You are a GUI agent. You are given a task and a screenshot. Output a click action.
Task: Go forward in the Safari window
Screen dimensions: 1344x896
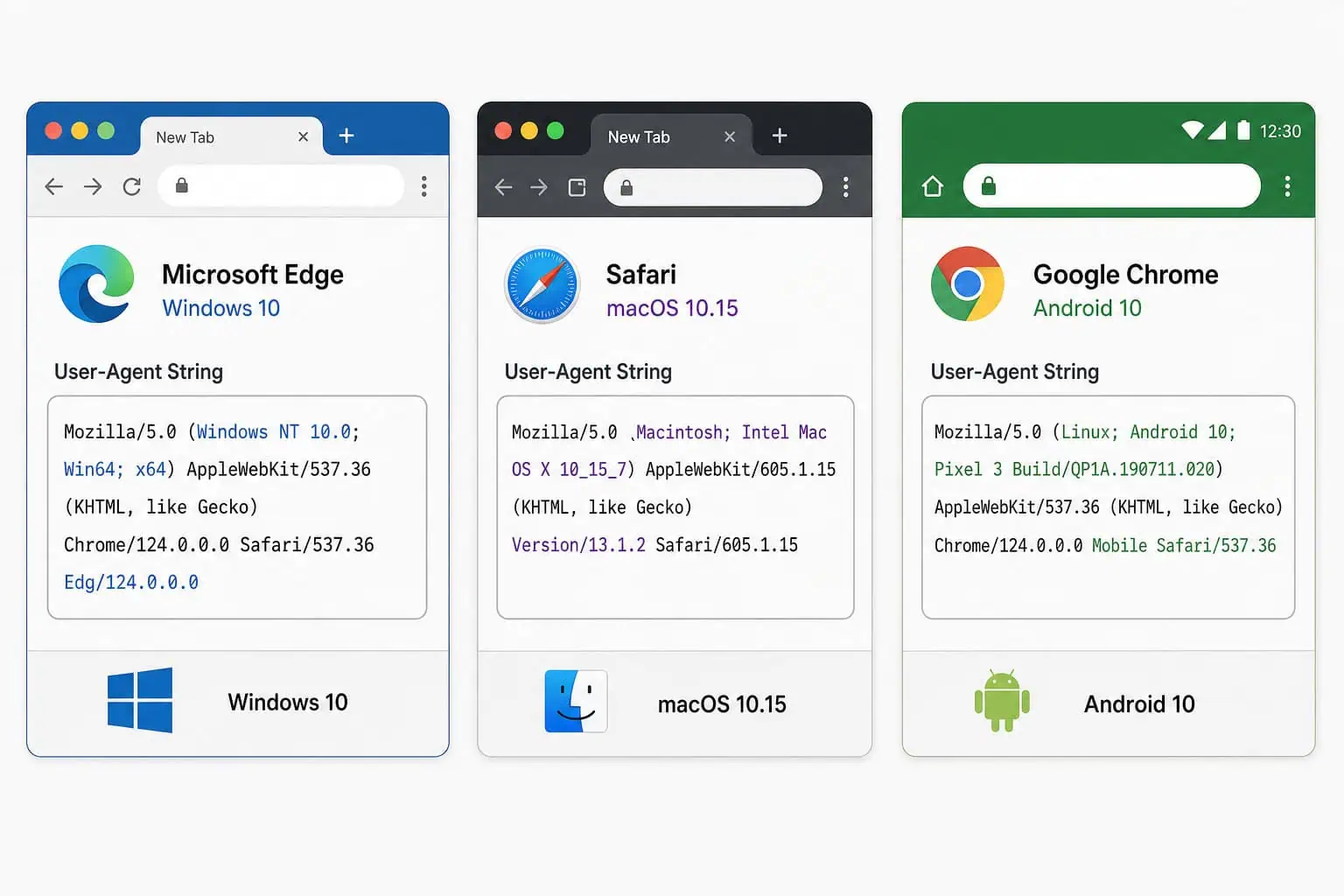coord(539,187)
